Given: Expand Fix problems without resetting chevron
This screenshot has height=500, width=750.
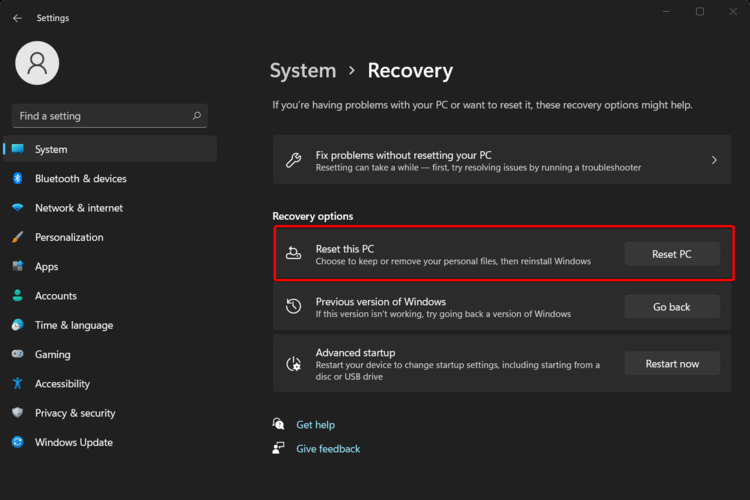Looking at the screenshot, I should pos(714,160).
